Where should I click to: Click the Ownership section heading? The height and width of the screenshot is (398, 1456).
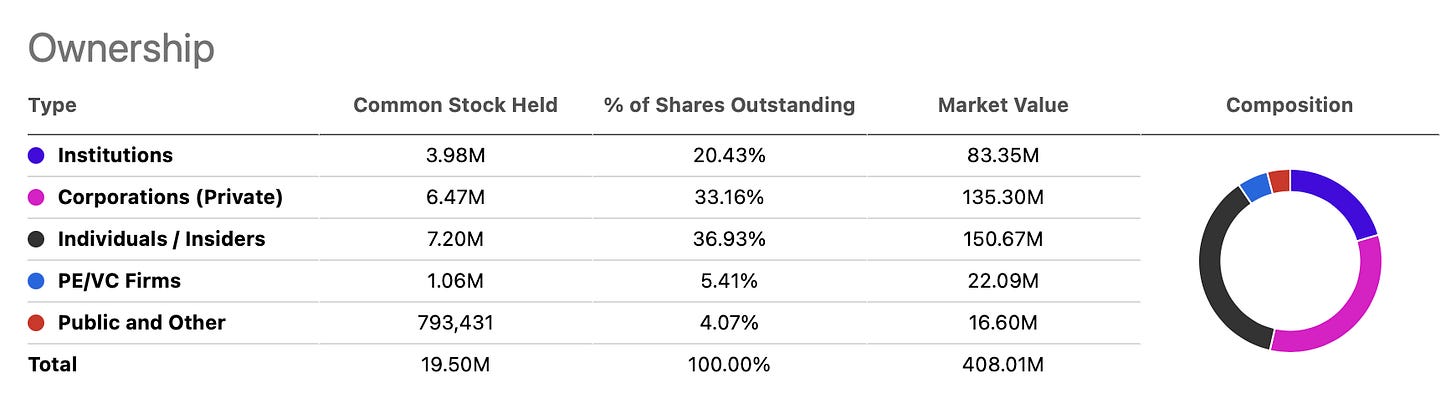coord(121,49)
